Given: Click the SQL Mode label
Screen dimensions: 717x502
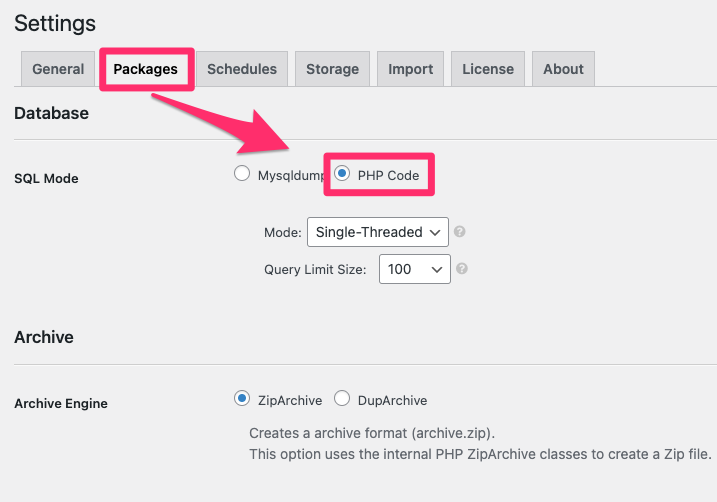Looking at the screenshot, I should (x=46, y=178).
